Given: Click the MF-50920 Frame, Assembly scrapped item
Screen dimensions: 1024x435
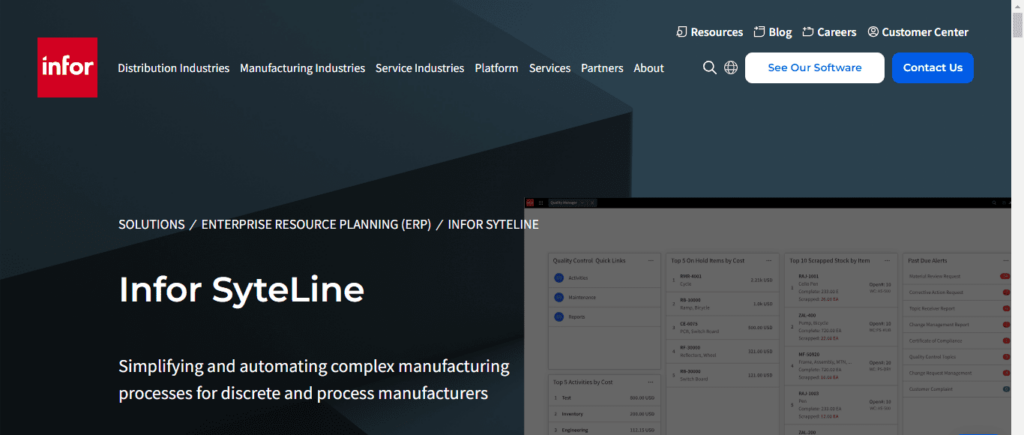Looking at the screenshot, I should [x=839, y=366].
